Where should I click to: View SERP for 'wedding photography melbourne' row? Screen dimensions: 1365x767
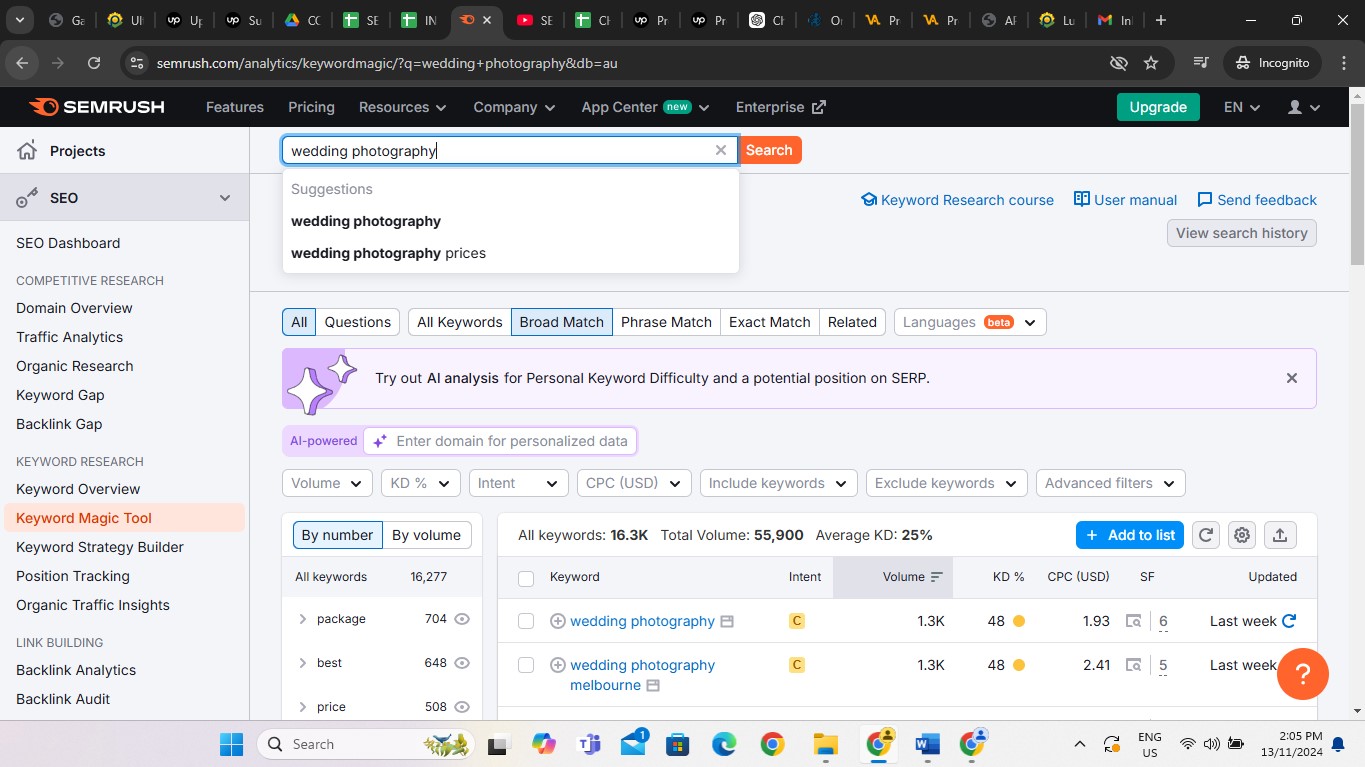pyautogui.click(x=1133, y=665)
